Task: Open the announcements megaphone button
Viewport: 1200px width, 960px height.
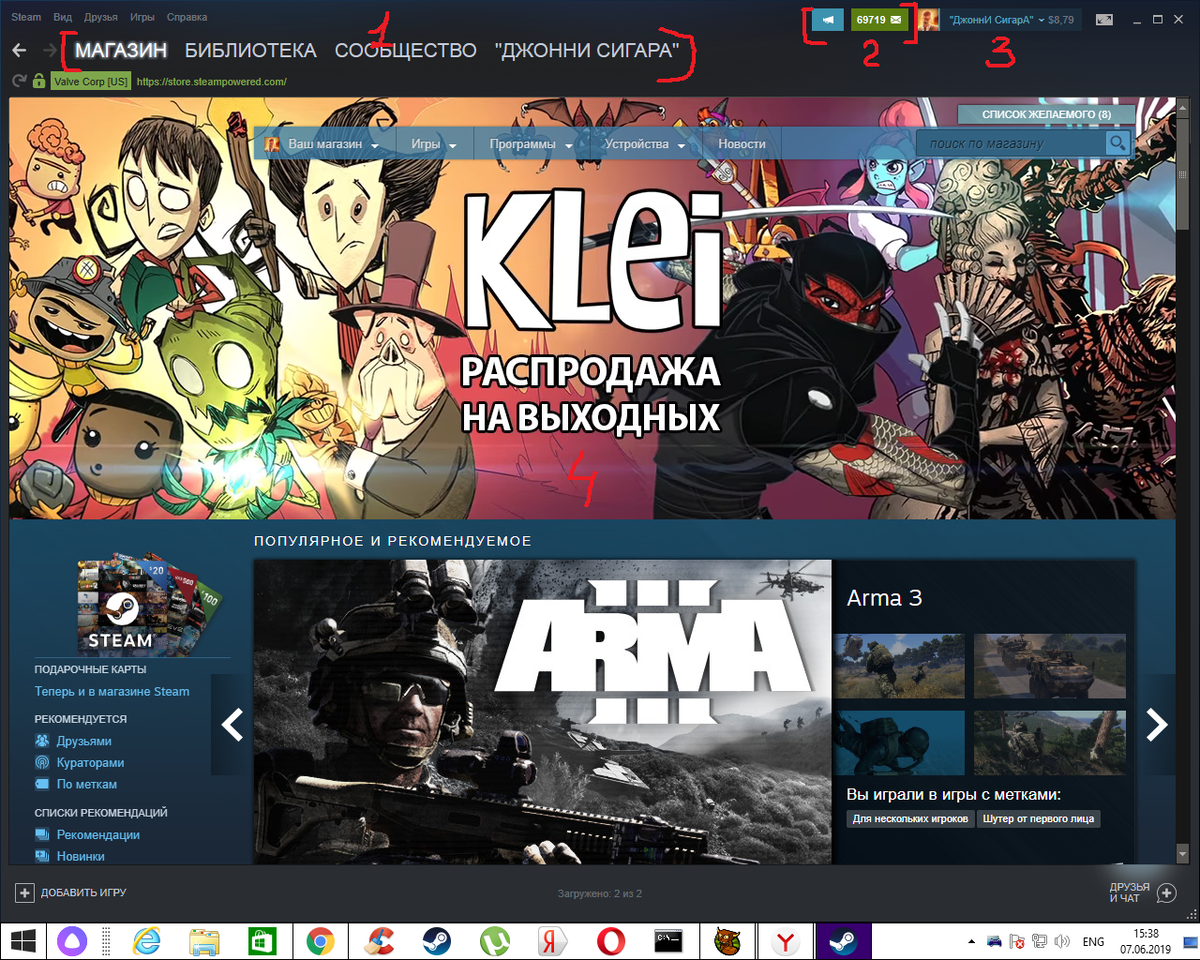Action: tap(828, 19)
